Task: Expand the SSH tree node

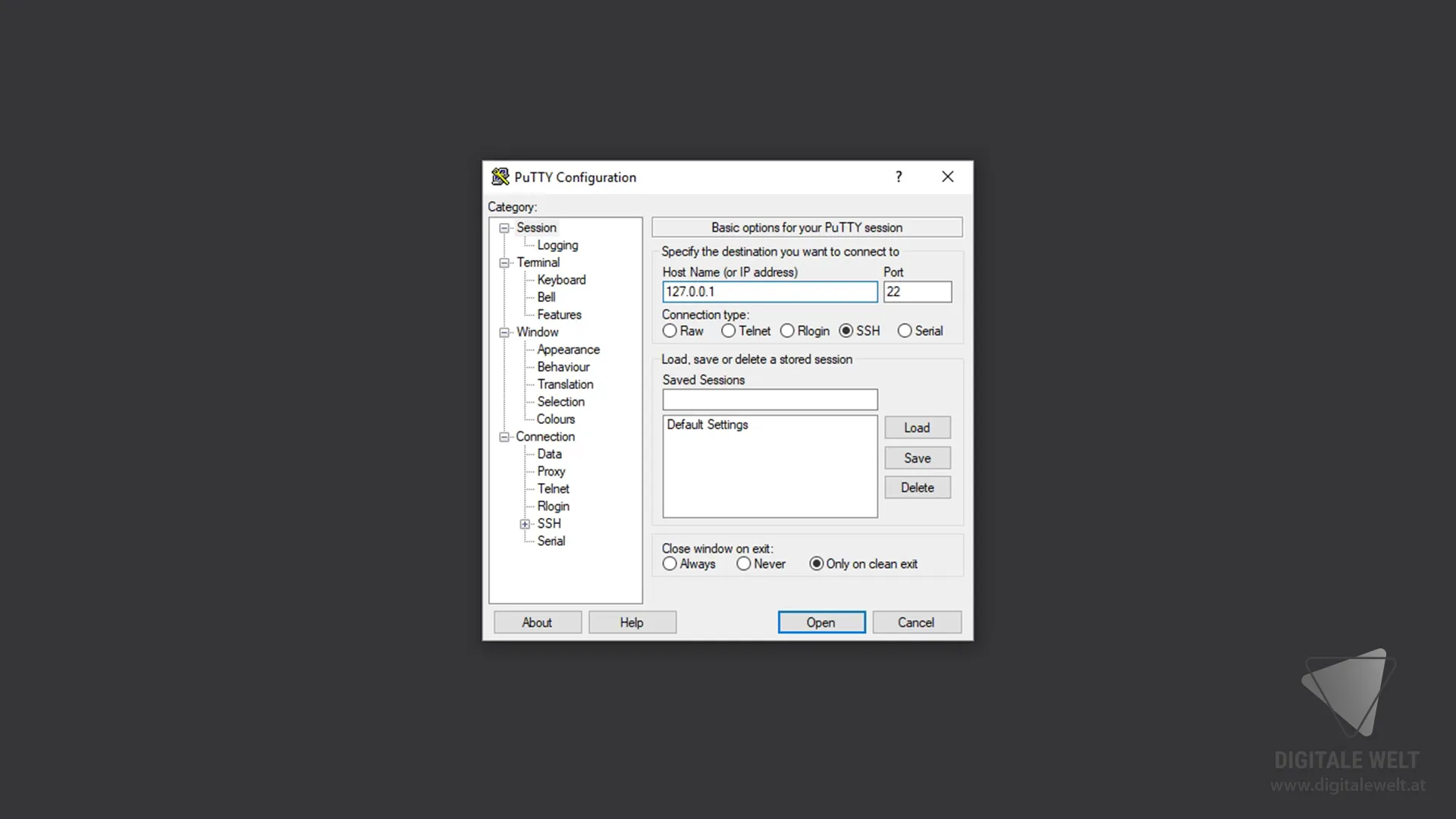Action: 525,525
